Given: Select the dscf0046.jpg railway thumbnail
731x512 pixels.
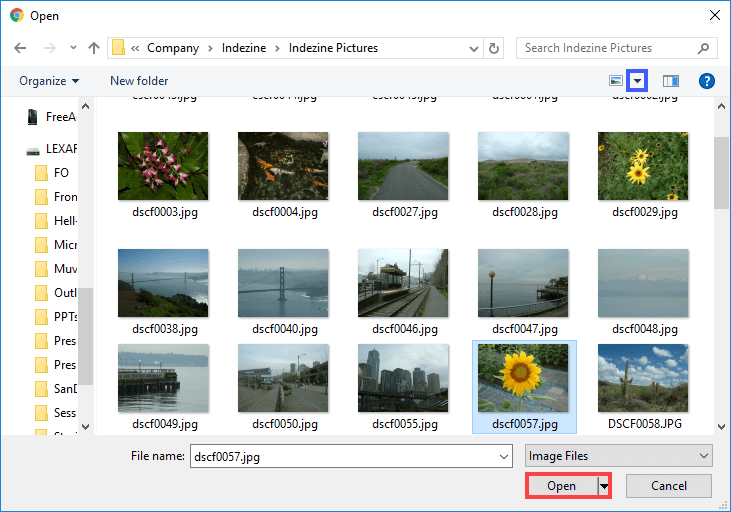Looking at the screenshot, I should click(x=403, y=283).
